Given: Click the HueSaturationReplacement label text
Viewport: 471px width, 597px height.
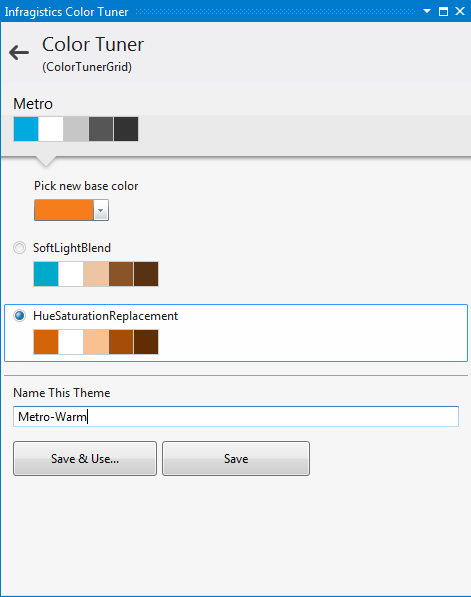Looking at the screenshot, I should click(x=105, y=316).
